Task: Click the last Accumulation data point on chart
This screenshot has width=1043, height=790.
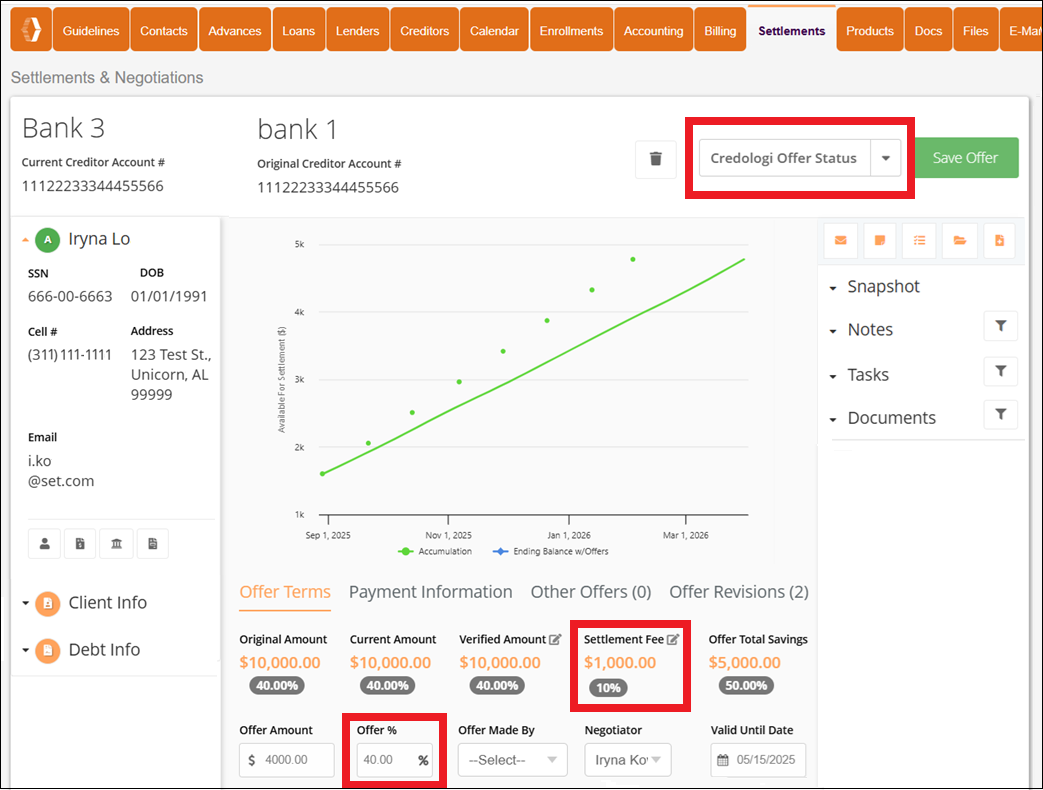Action: [633, 259]
